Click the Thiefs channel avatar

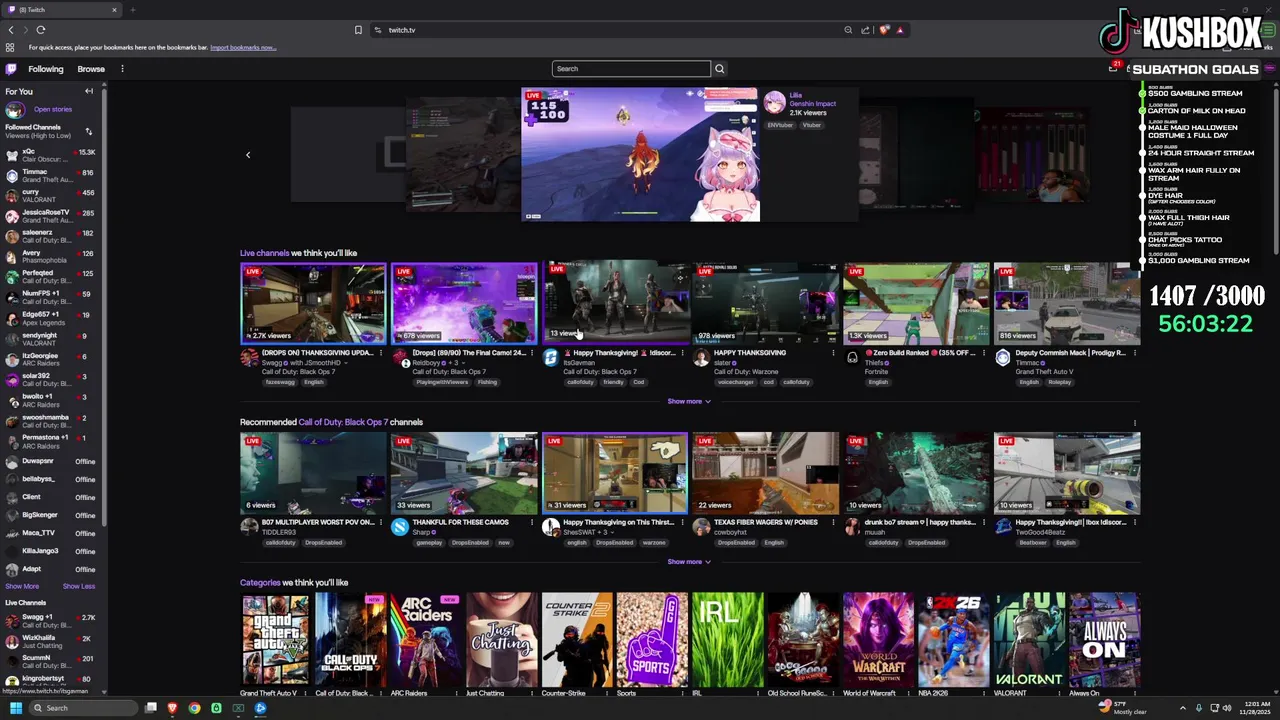852,358
